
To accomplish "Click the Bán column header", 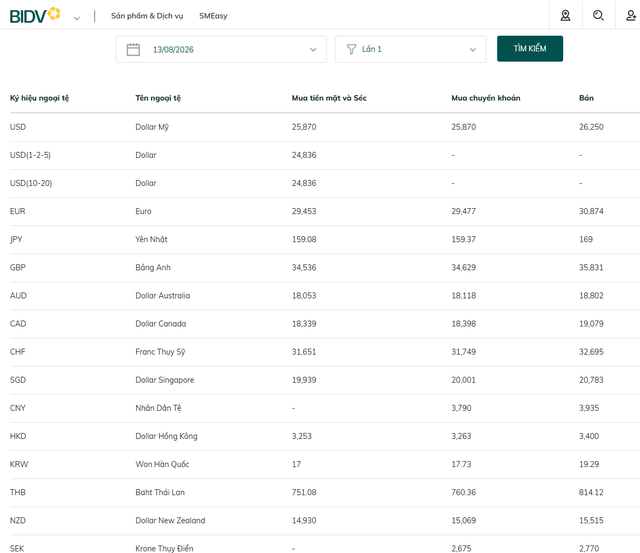I will [586, 98].
